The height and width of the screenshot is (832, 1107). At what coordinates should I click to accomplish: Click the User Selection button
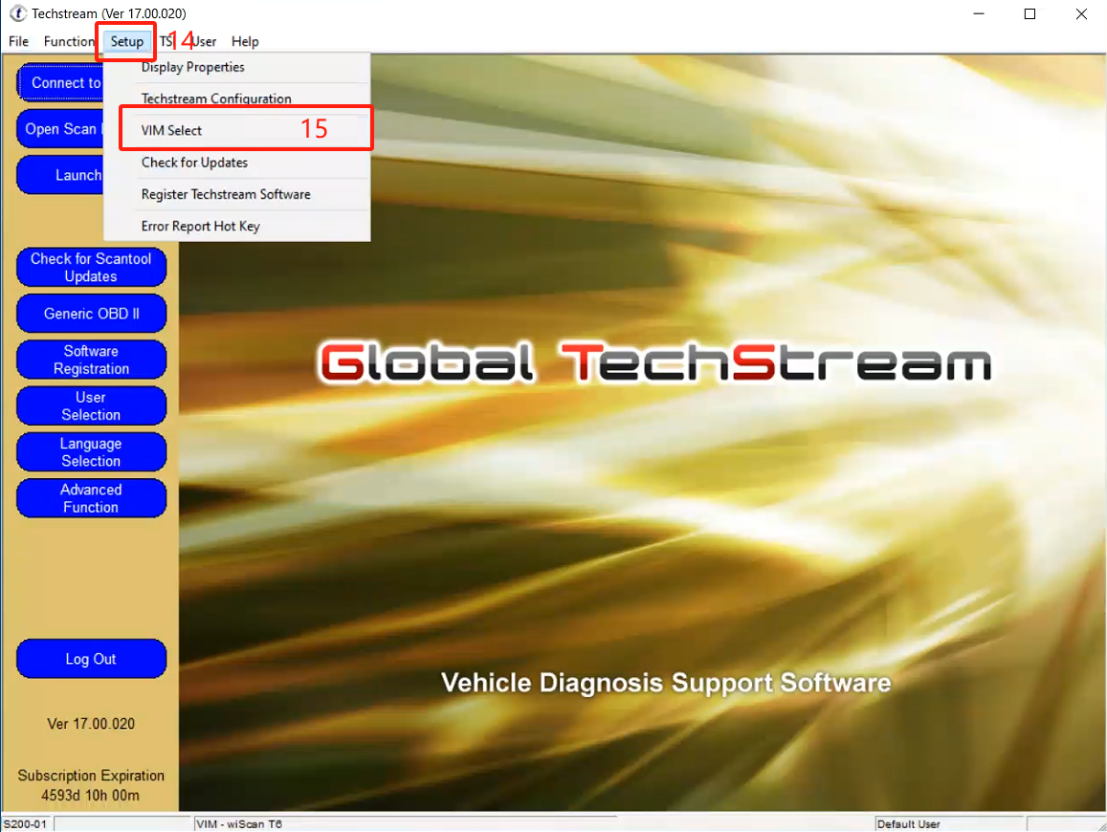[91, 406]
